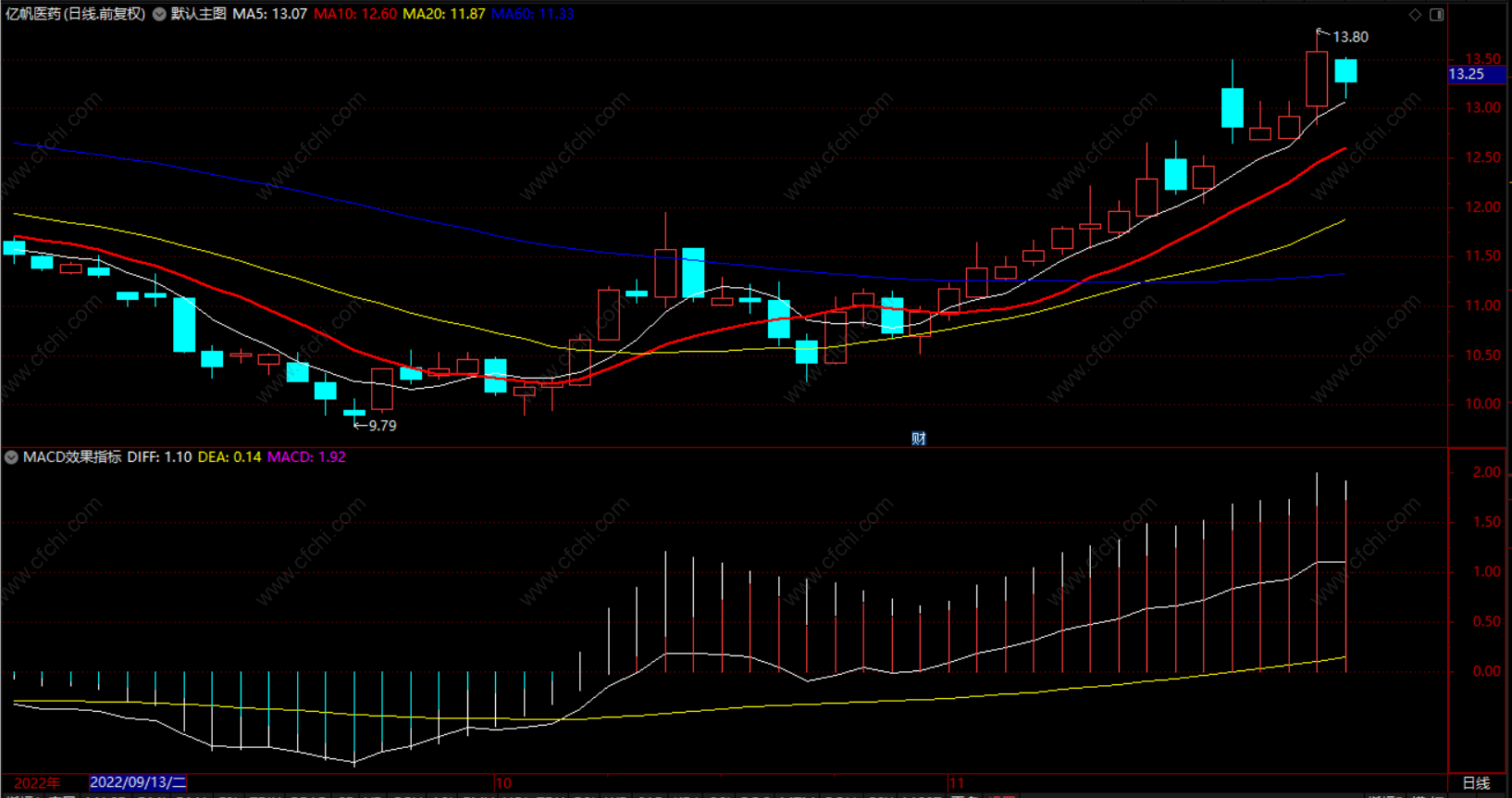Select the MA60: 11.33 label
This screenshot has height=798, width=1512.
pyautogui.click(x=533, y=14)
